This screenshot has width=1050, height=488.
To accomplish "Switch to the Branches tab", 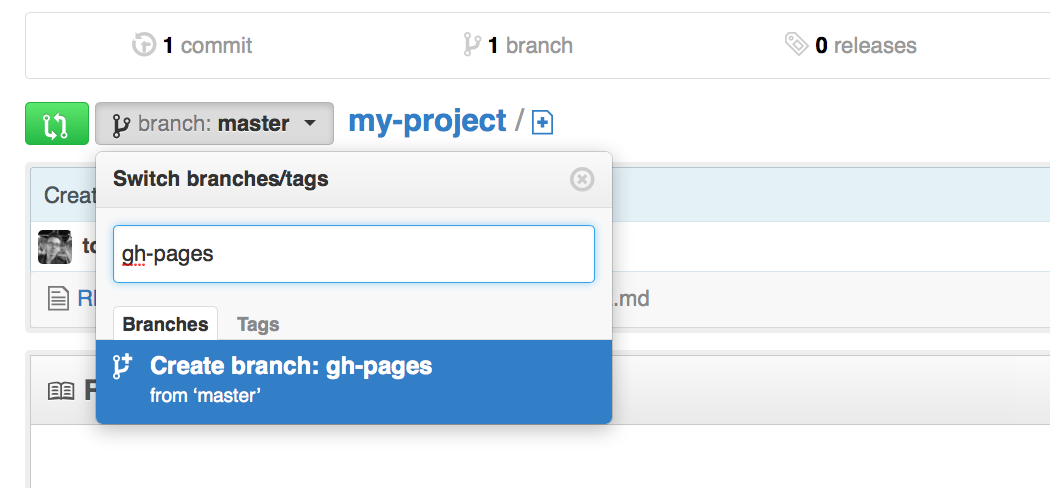I will 165,324.
